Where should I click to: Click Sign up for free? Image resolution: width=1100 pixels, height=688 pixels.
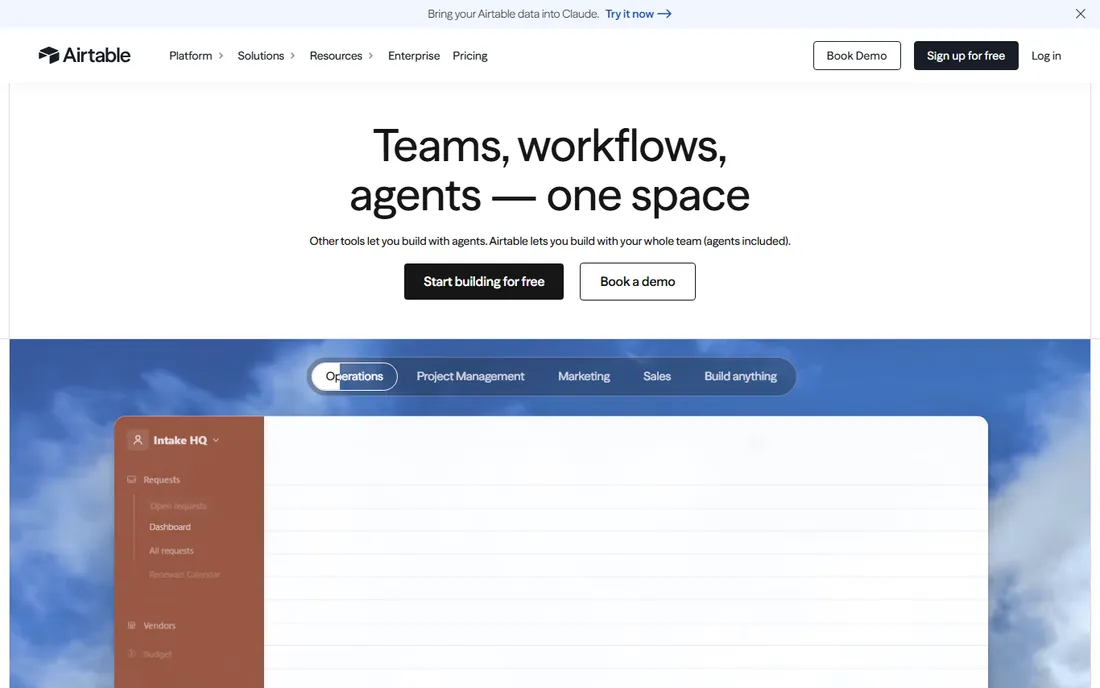click(x=965, y=55)
